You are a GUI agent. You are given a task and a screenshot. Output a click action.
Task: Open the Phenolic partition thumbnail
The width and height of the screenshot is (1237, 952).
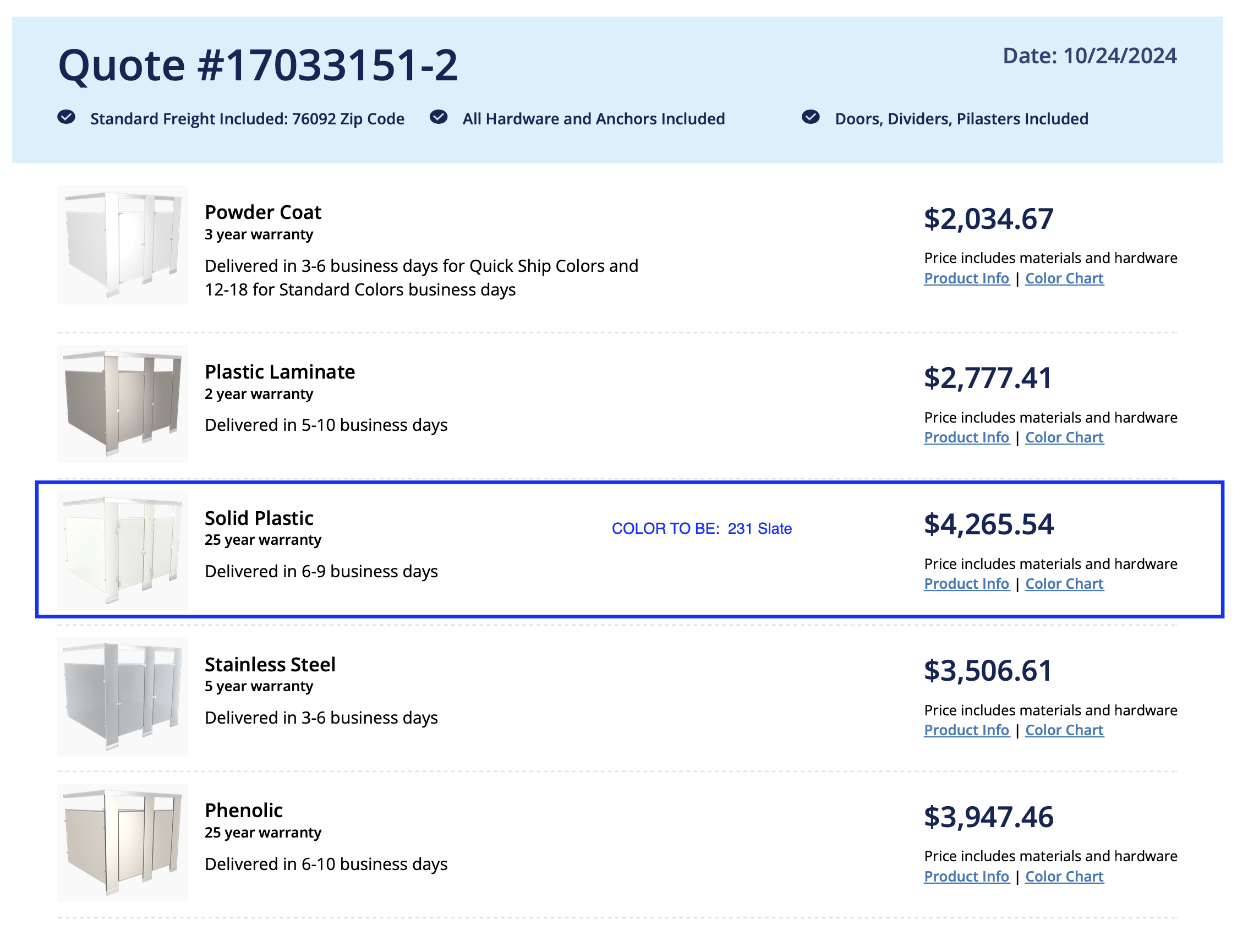click(x=122, y=842)
